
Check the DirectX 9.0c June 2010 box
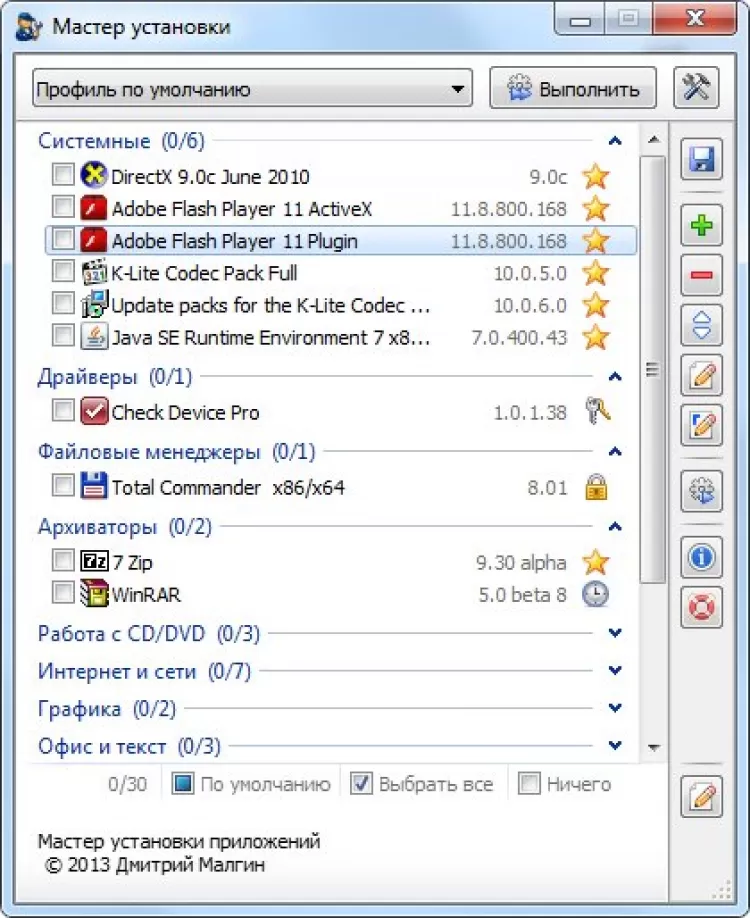tap(63, 174)
